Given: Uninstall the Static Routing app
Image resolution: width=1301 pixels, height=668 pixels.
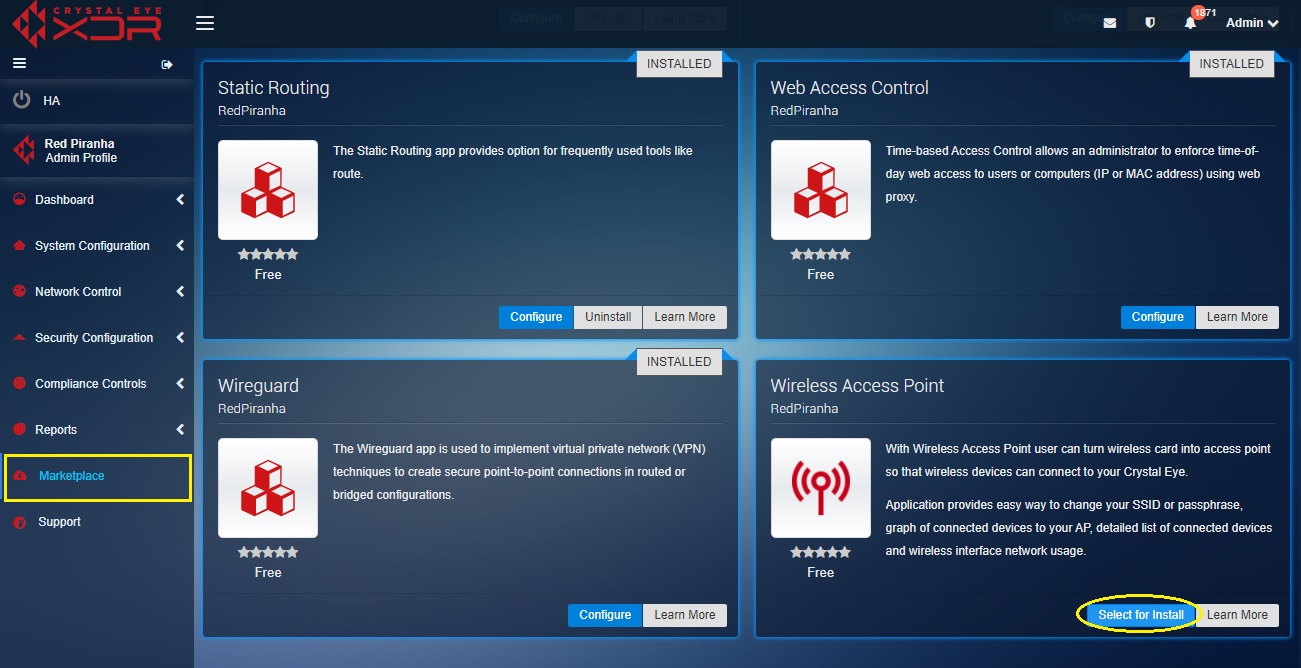Looking at the screenshot, I should [608, 317].
